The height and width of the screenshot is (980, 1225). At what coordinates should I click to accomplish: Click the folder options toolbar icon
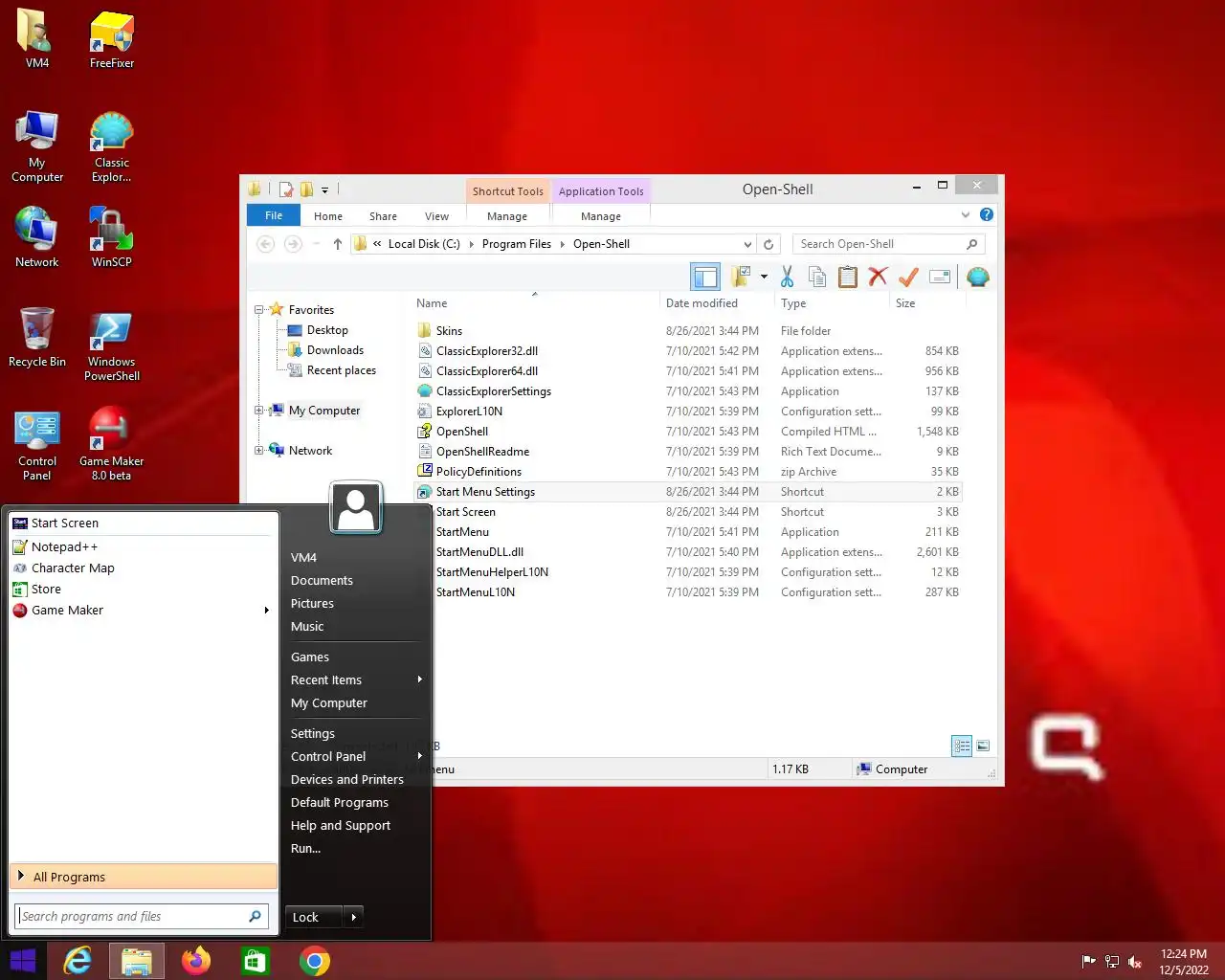point(741,278)
